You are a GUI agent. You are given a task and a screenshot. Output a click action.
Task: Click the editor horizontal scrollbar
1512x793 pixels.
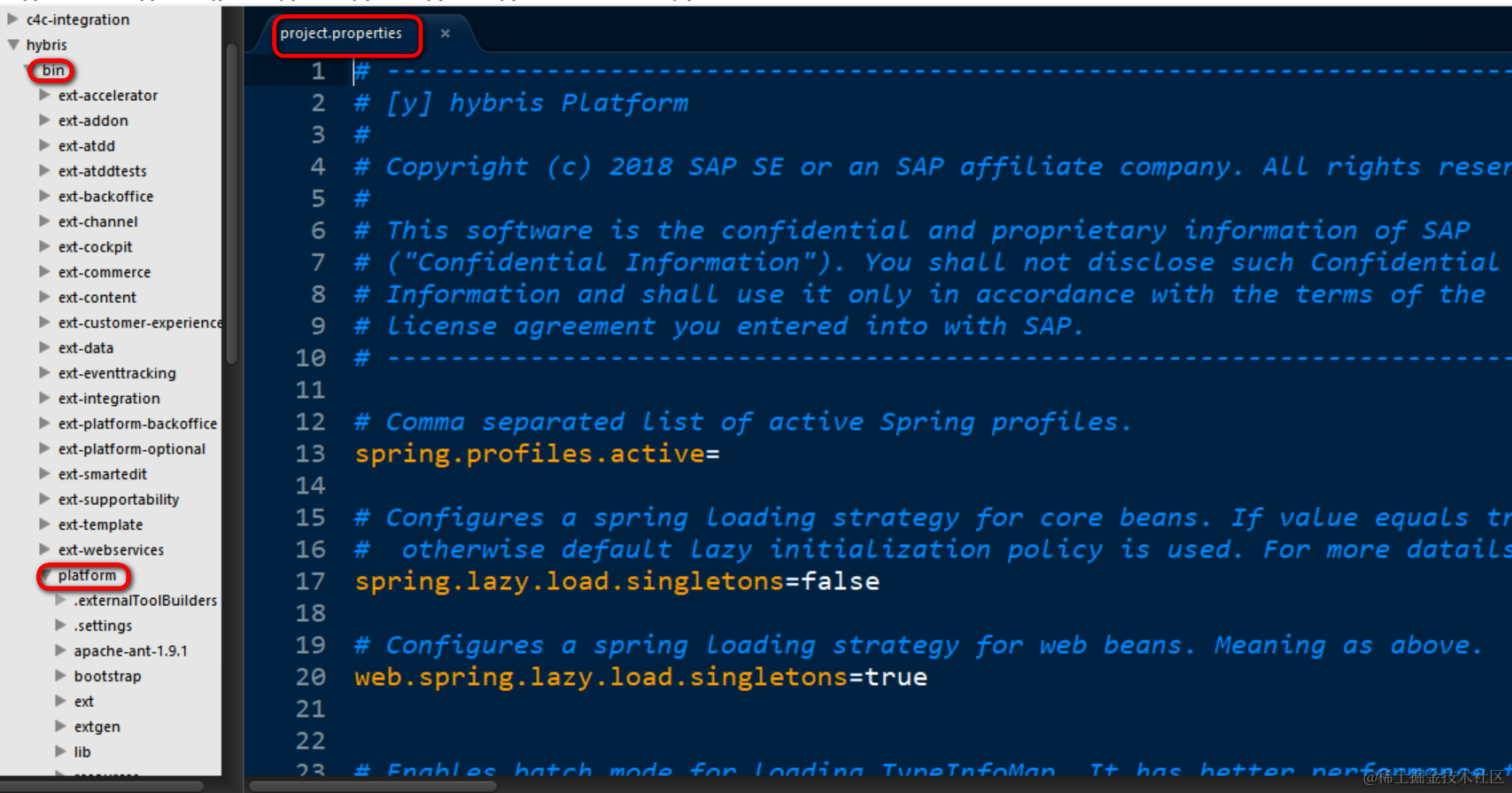372,785
